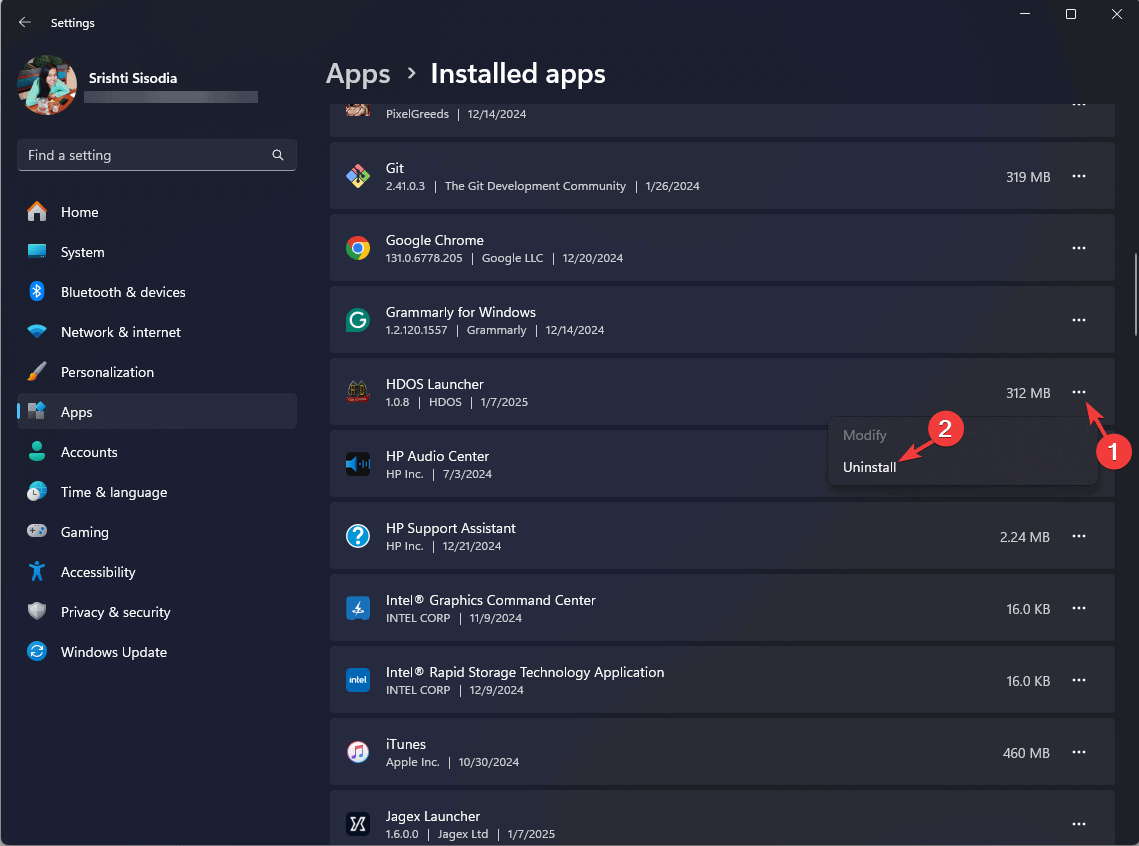Click the Intel Rapid Storage icon
This screenshot has width=1139, height=846.
coord(357,680)
